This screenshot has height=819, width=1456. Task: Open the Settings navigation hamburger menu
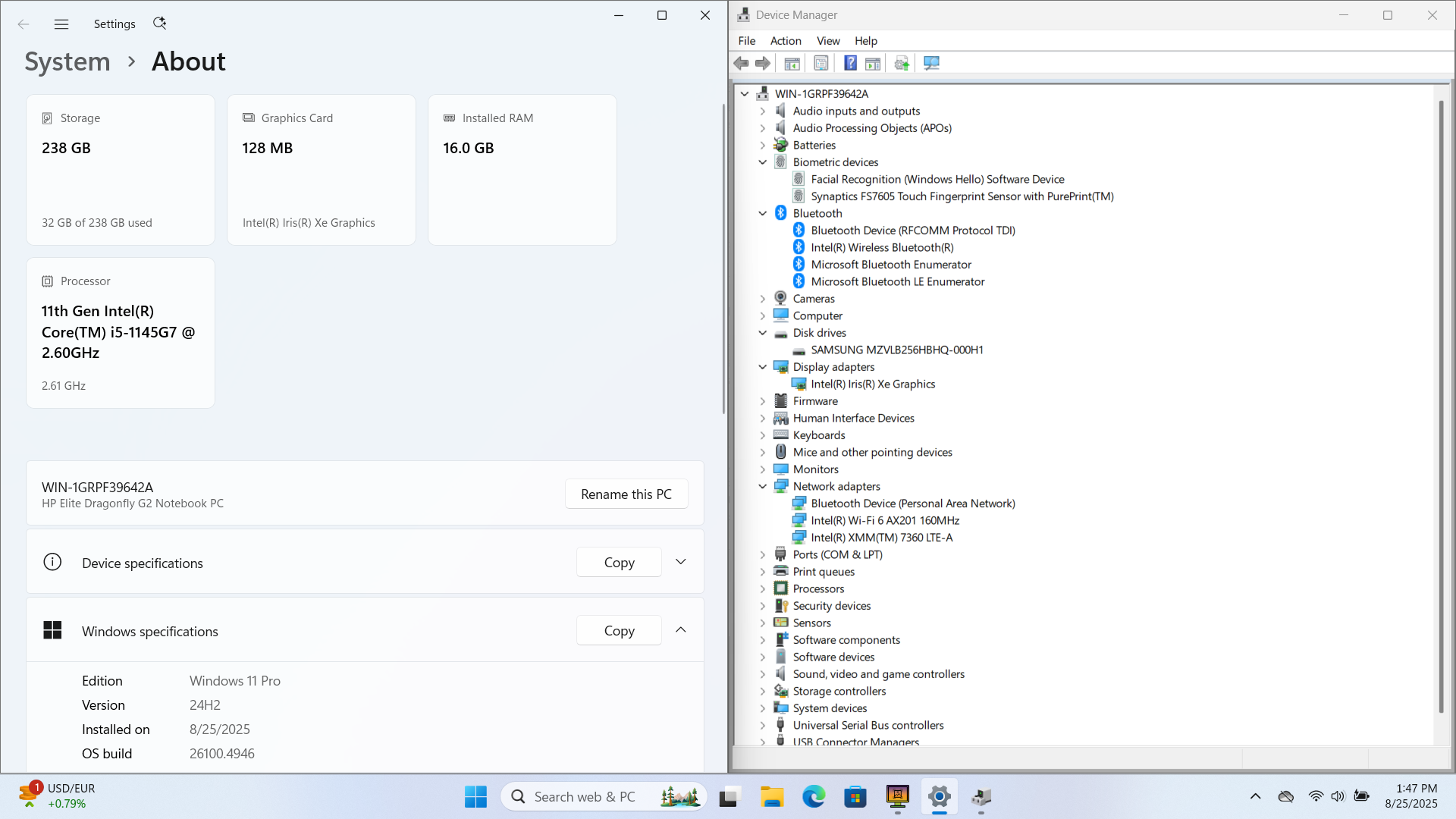61,24
